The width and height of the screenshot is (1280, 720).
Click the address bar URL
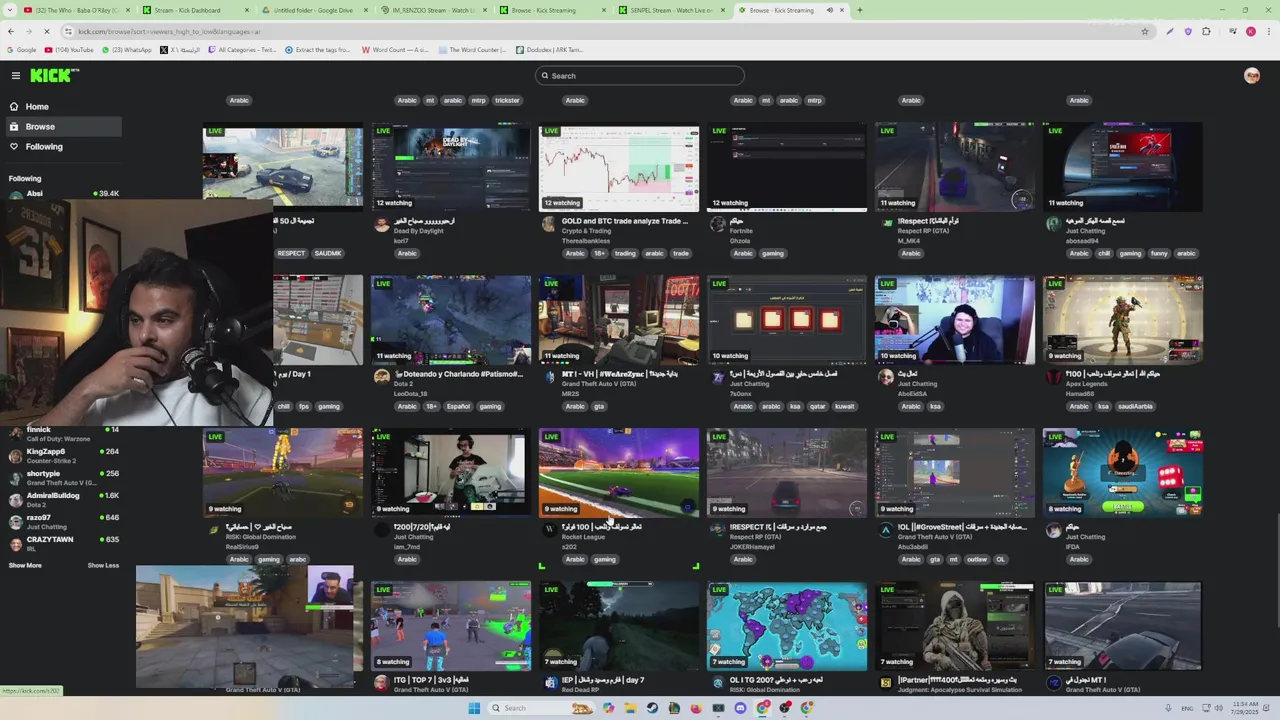point(169,32)
